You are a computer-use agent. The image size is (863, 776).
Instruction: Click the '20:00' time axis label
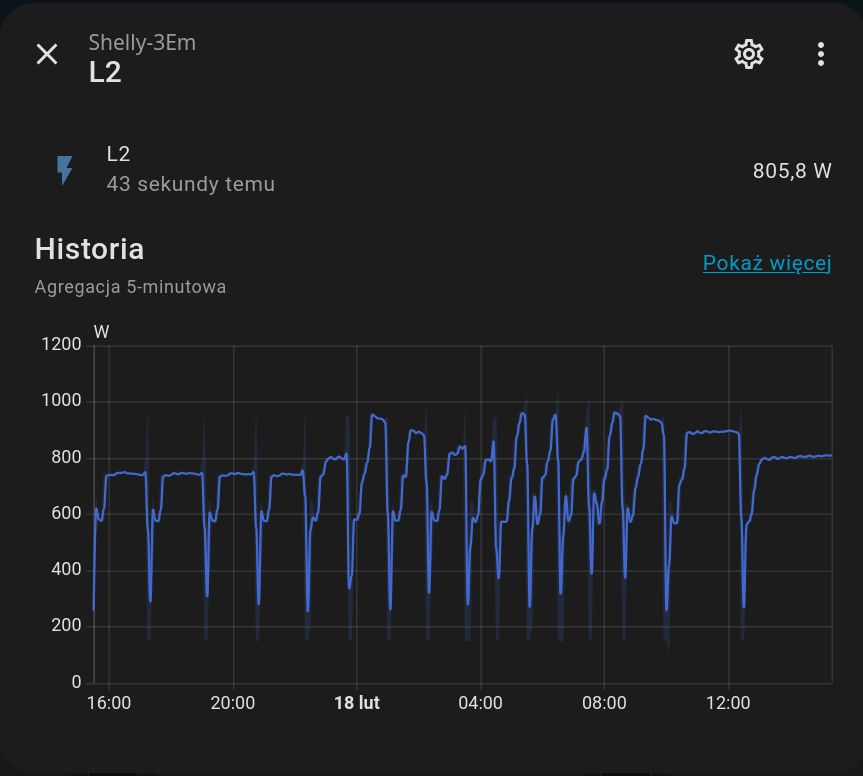pos(233,703)
